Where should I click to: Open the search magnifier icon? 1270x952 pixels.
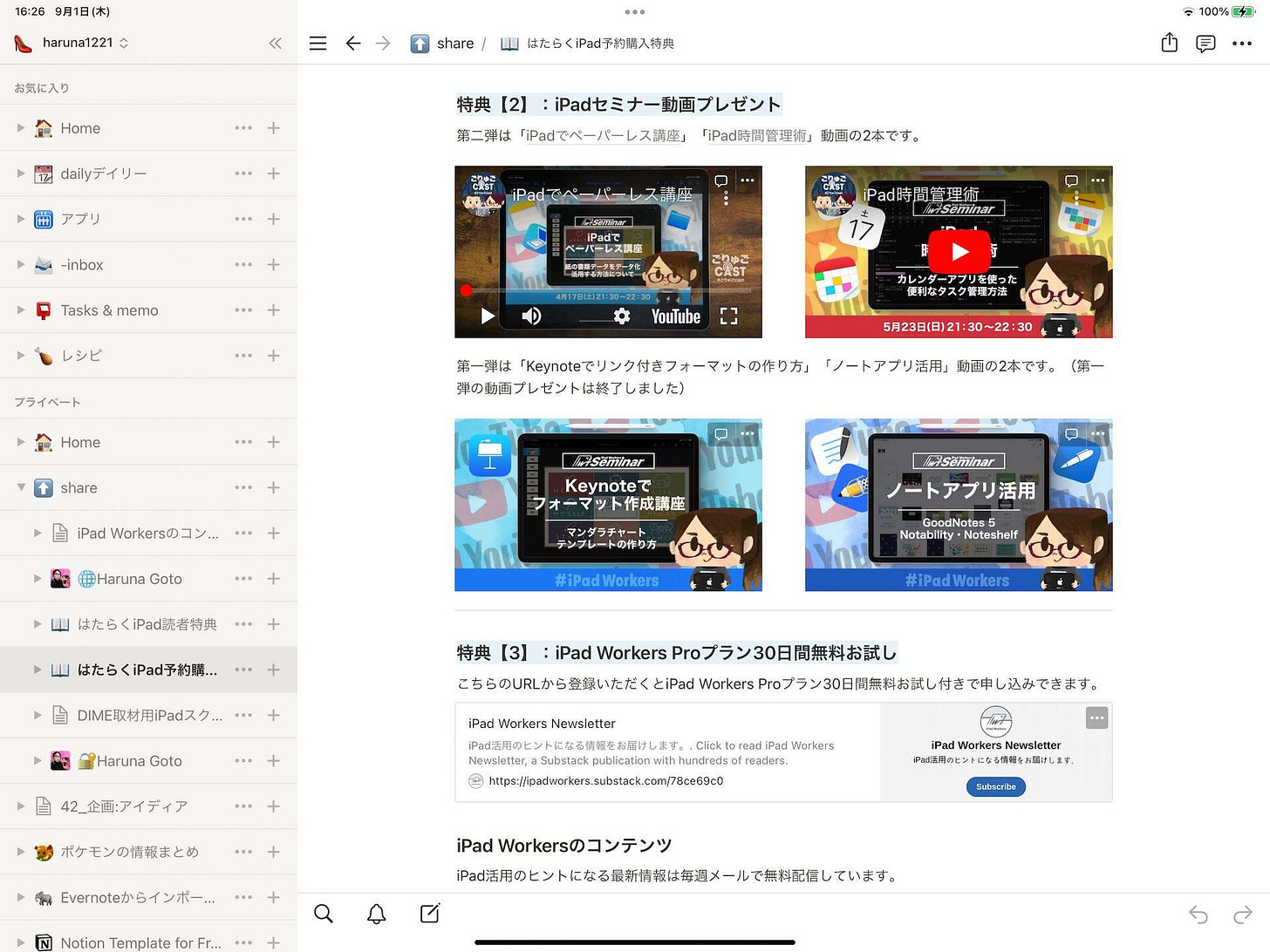pyautogui.click(x=324, y=914)
